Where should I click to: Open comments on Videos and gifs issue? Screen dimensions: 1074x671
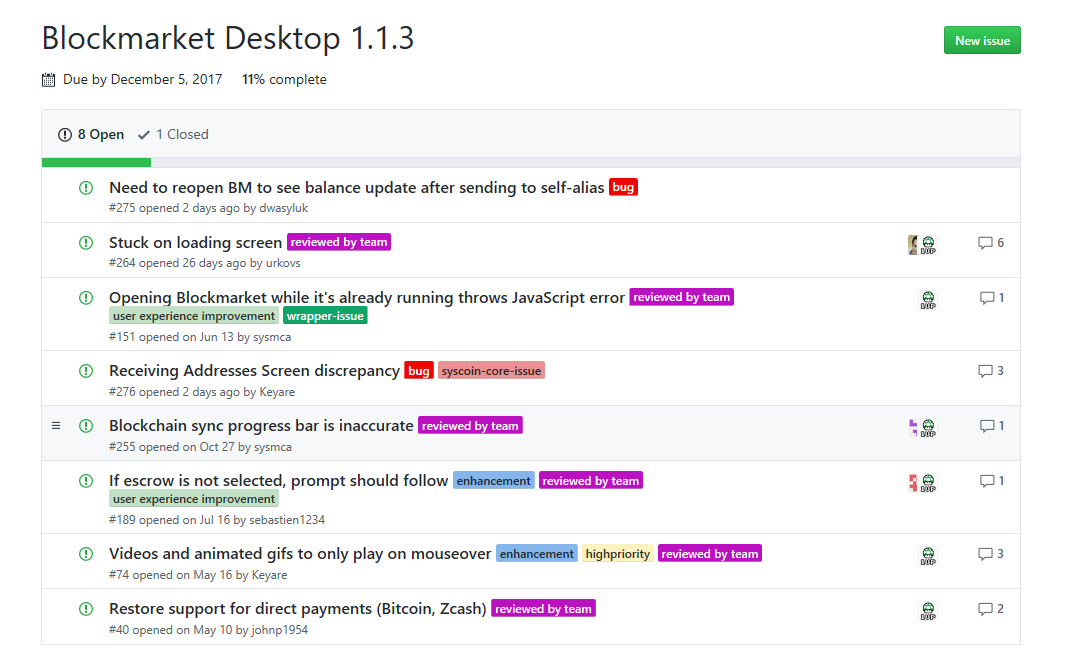click(x=991, y=554)
